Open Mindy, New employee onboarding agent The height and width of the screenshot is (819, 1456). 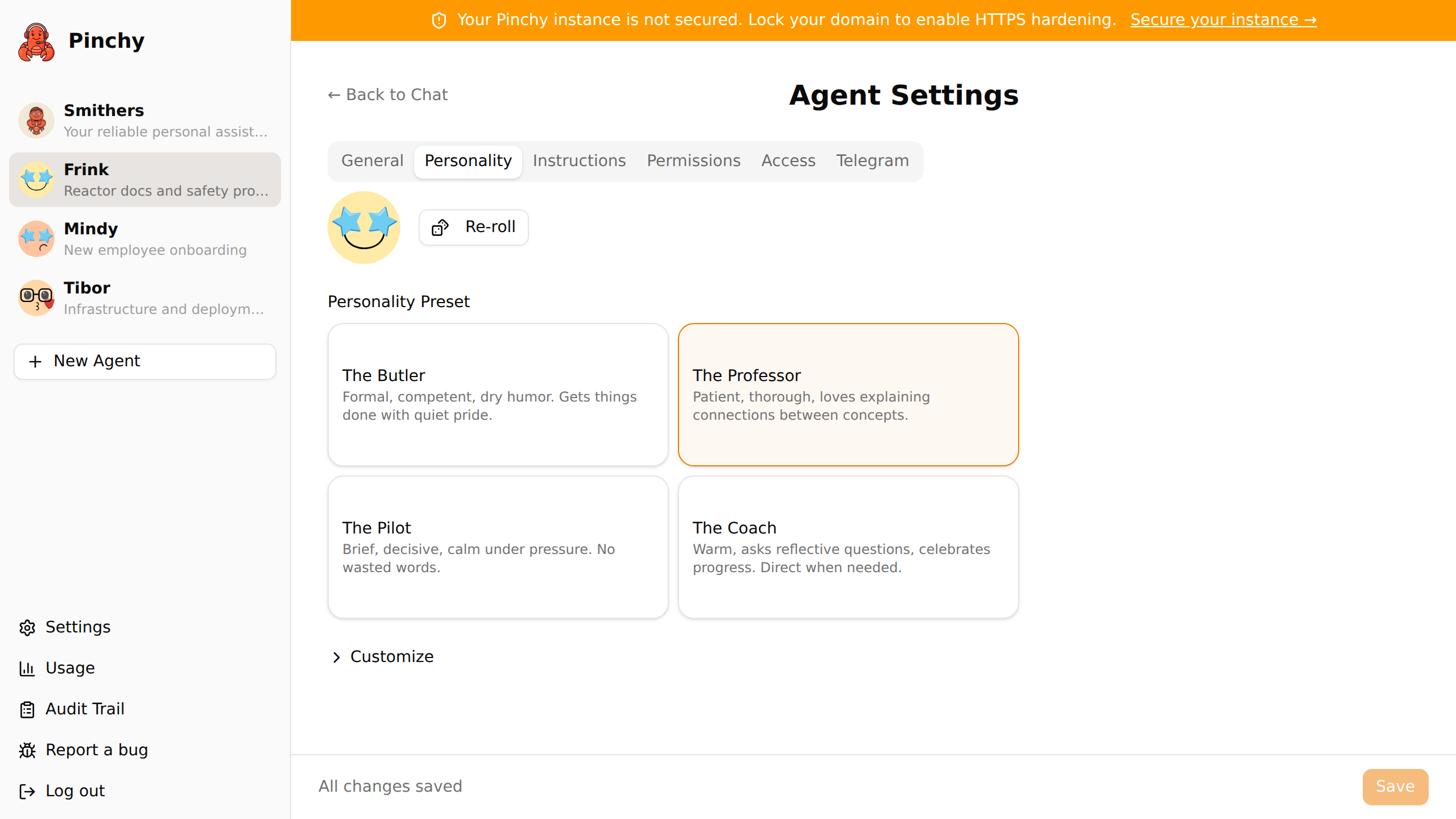145,239
